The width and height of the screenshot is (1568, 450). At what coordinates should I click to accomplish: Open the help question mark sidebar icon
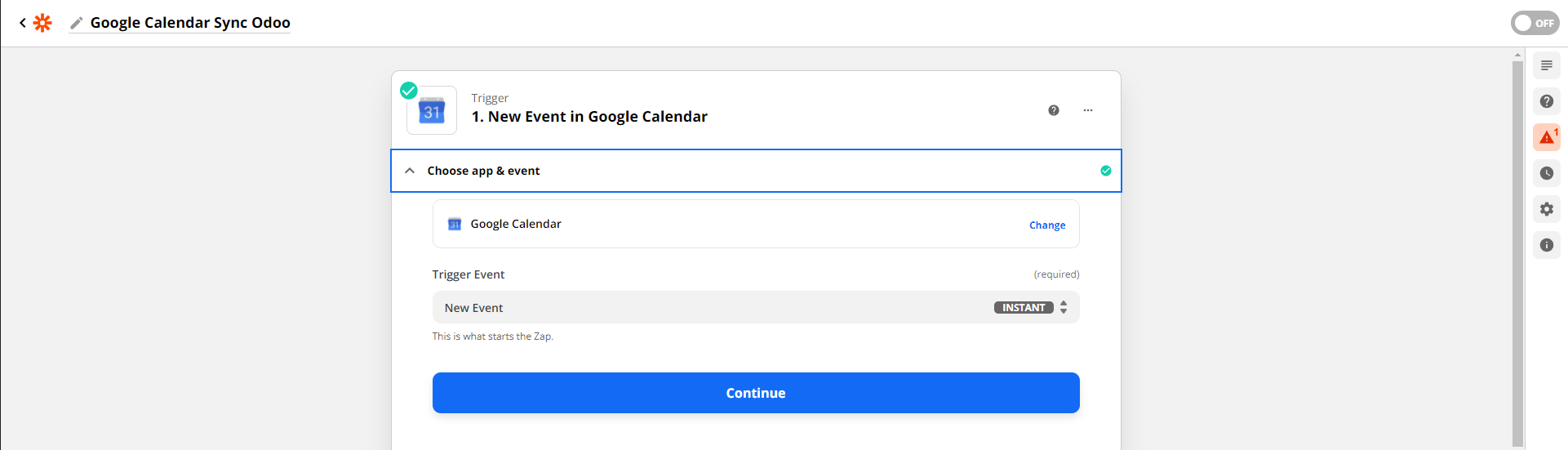pyautogui.click(x=1546, y=101)
